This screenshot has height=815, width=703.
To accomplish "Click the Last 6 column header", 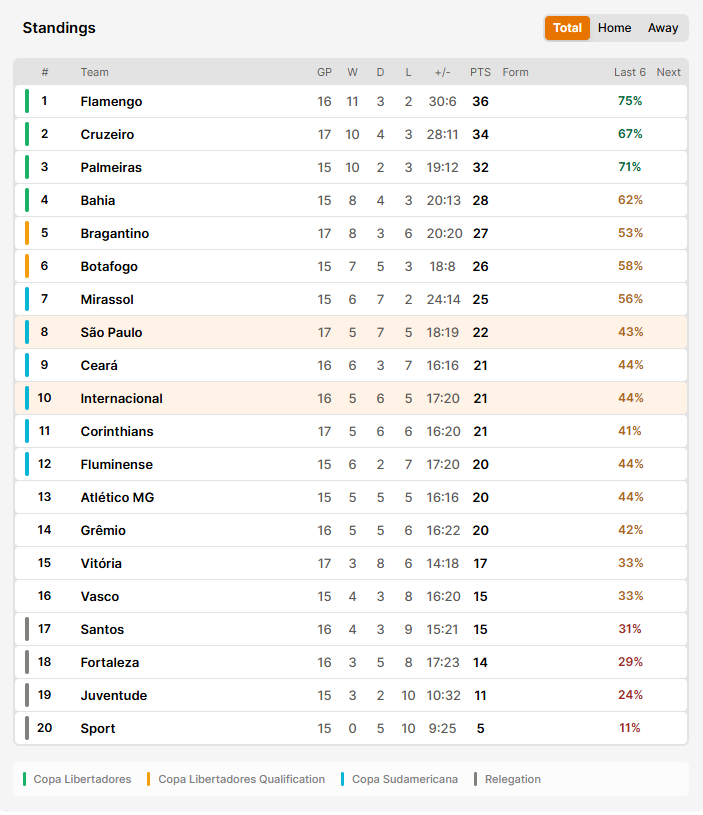I will coord(630,72).
